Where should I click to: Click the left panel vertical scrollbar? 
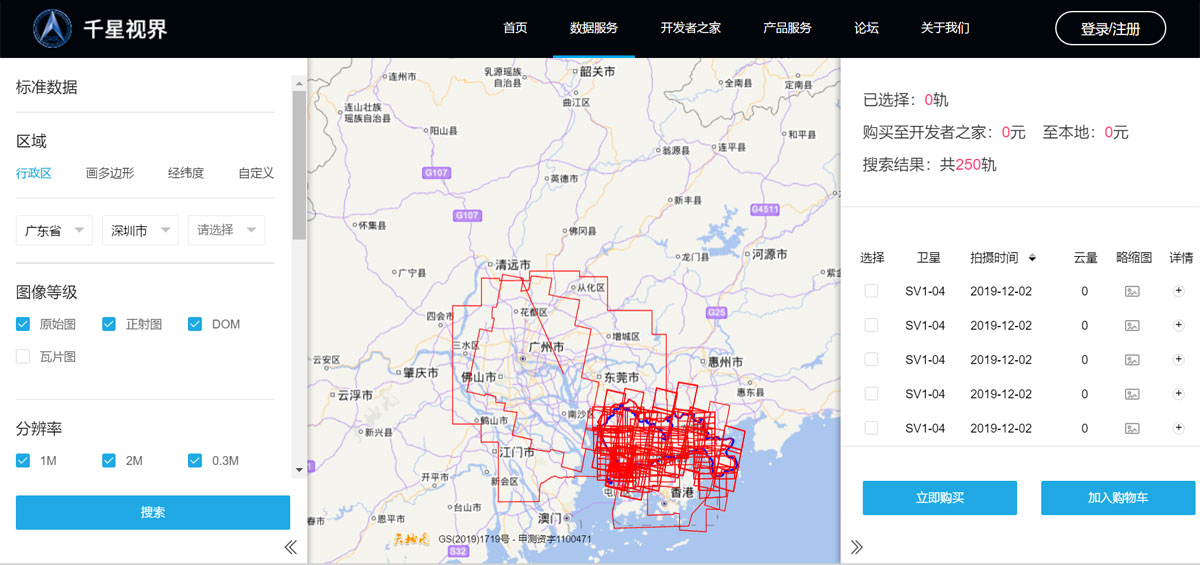(299, 165)
